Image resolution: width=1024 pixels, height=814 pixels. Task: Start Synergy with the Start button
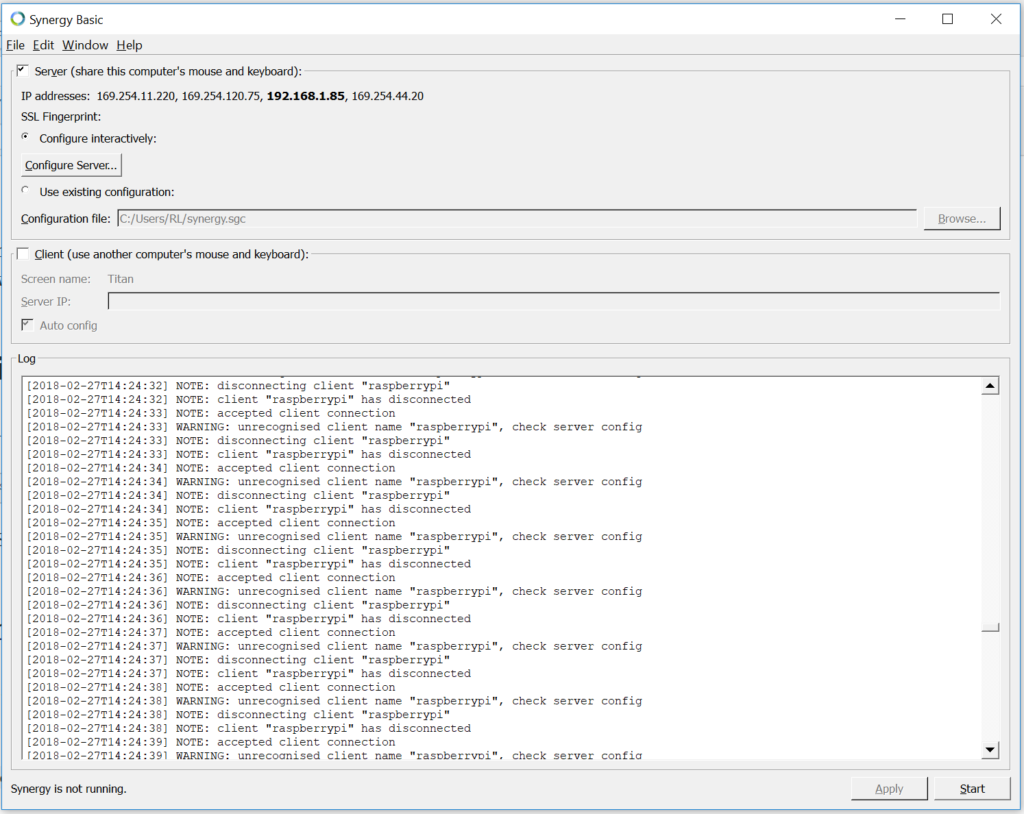point(972,789)
